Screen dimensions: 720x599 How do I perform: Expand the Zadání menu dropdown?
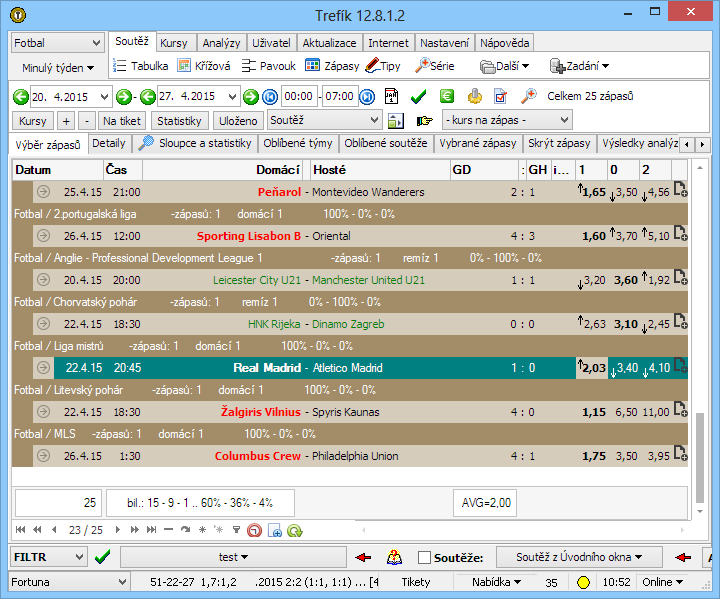(579, 66)
